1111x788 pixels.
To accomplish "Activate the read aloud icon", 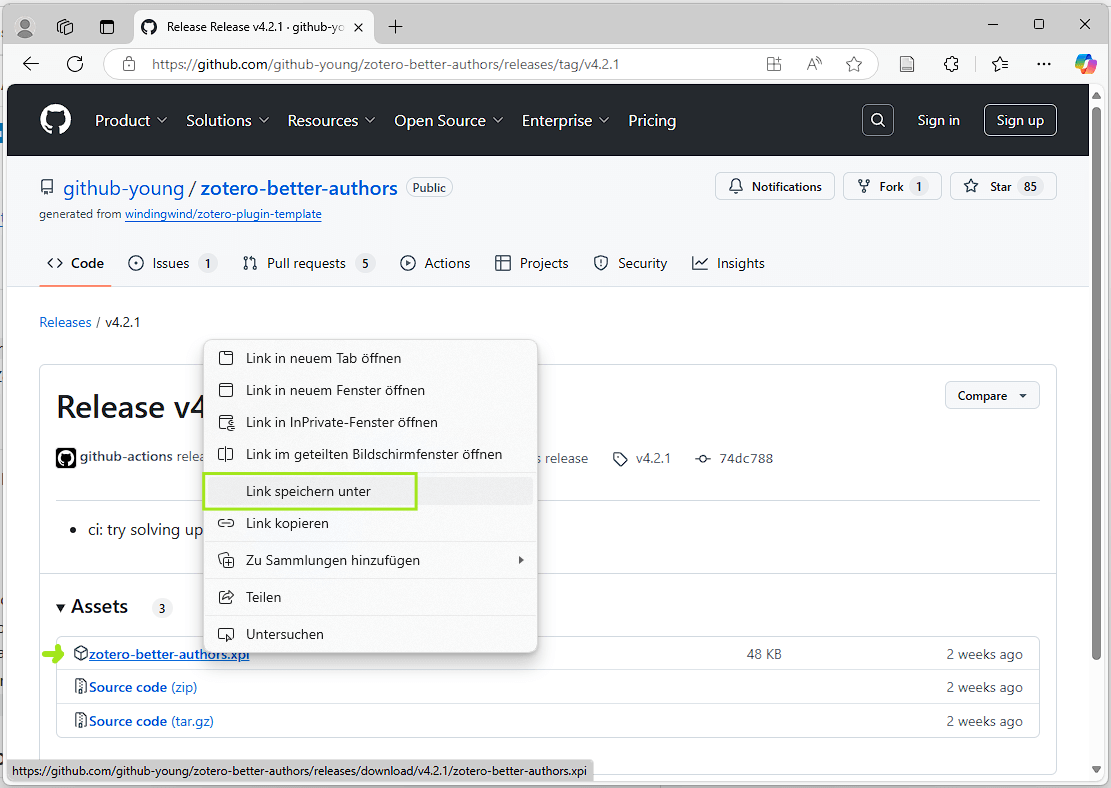I will [813, 63].
